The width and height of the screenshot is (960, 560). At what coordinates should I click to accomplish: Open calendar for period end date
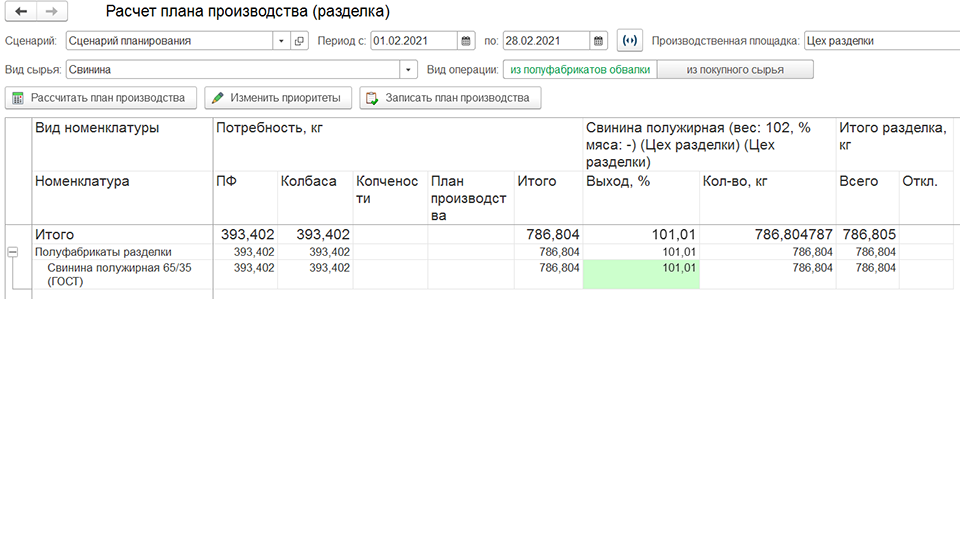pyautogui.click(x=598, y=41)
